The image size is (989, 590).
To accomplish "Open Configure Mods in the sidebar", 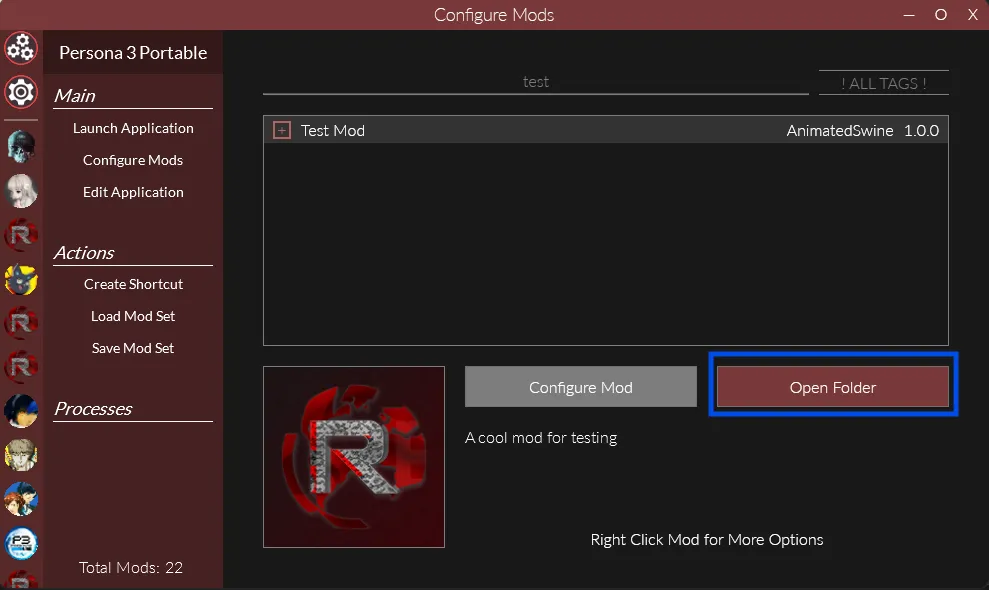I will pyautogui.click(x=133, y=160).
